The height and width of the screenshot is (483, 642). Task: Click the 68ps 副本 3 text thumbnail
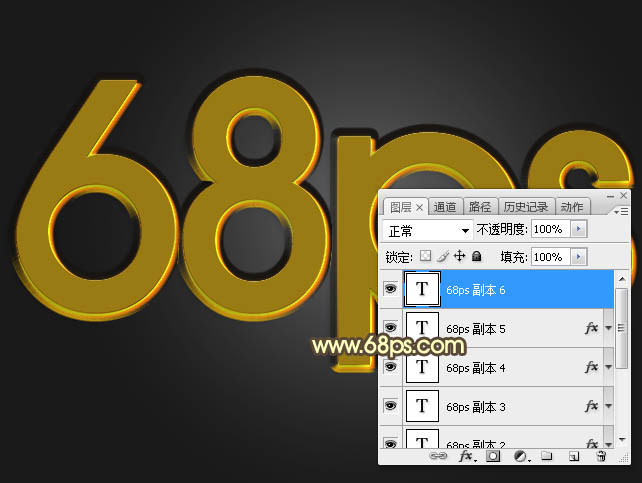(422, 406)
